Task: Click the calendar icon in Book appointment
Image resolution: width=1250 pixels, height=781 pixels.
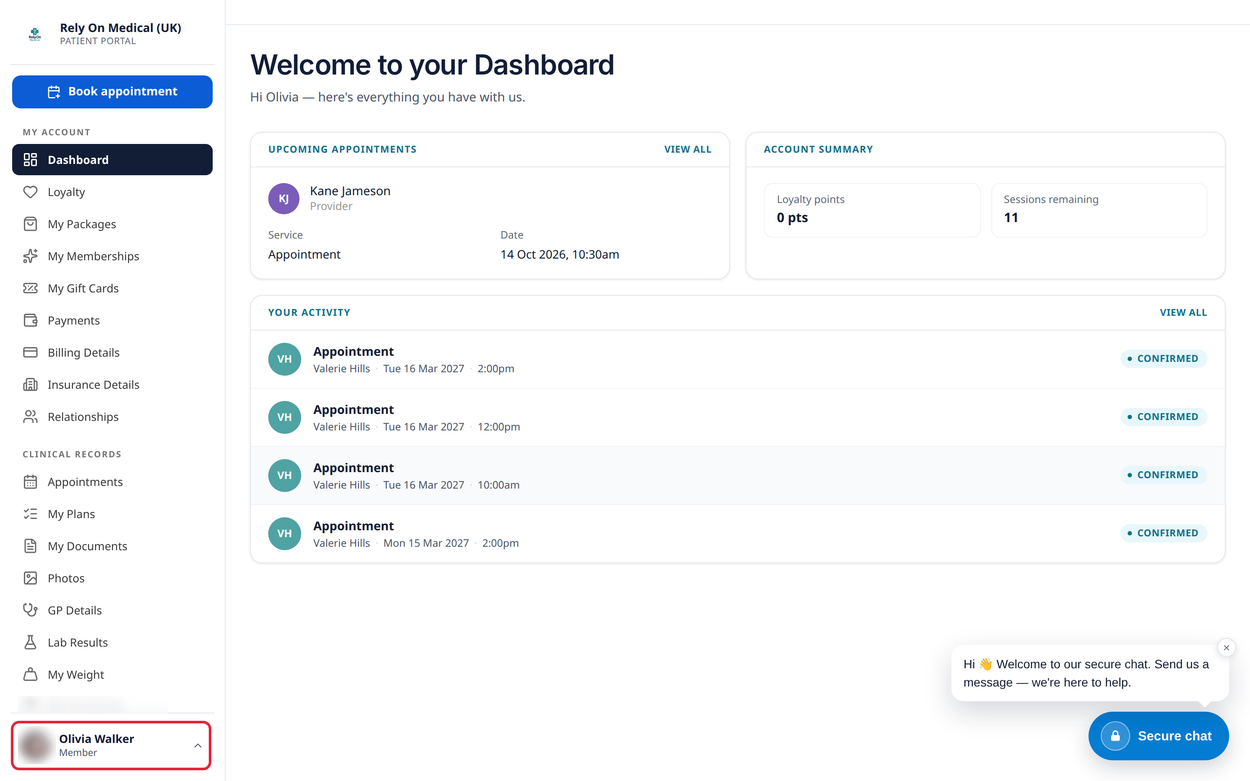Action: pos(54,92)
